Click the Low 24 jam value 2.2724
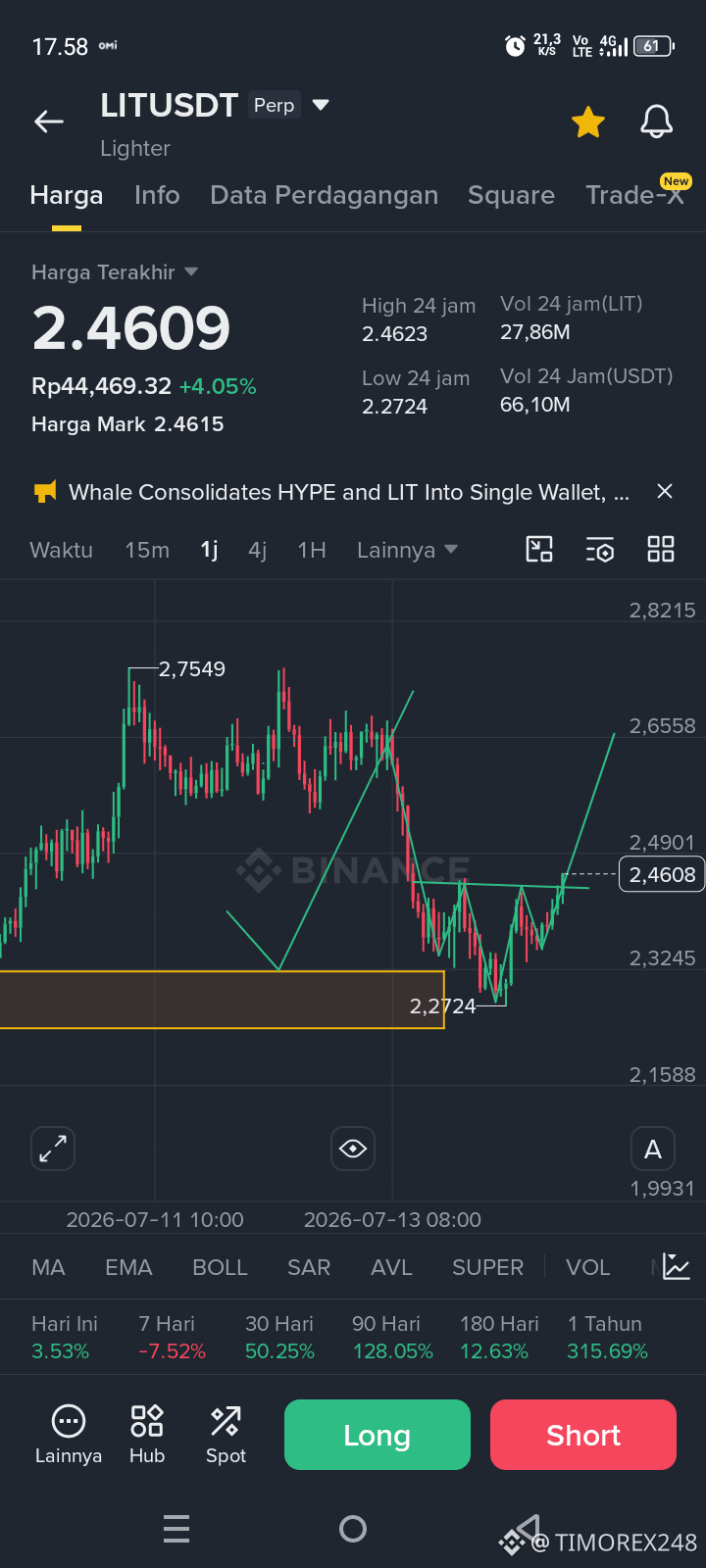This screenshot has height=1568, width=706. (x=394, y=406)
